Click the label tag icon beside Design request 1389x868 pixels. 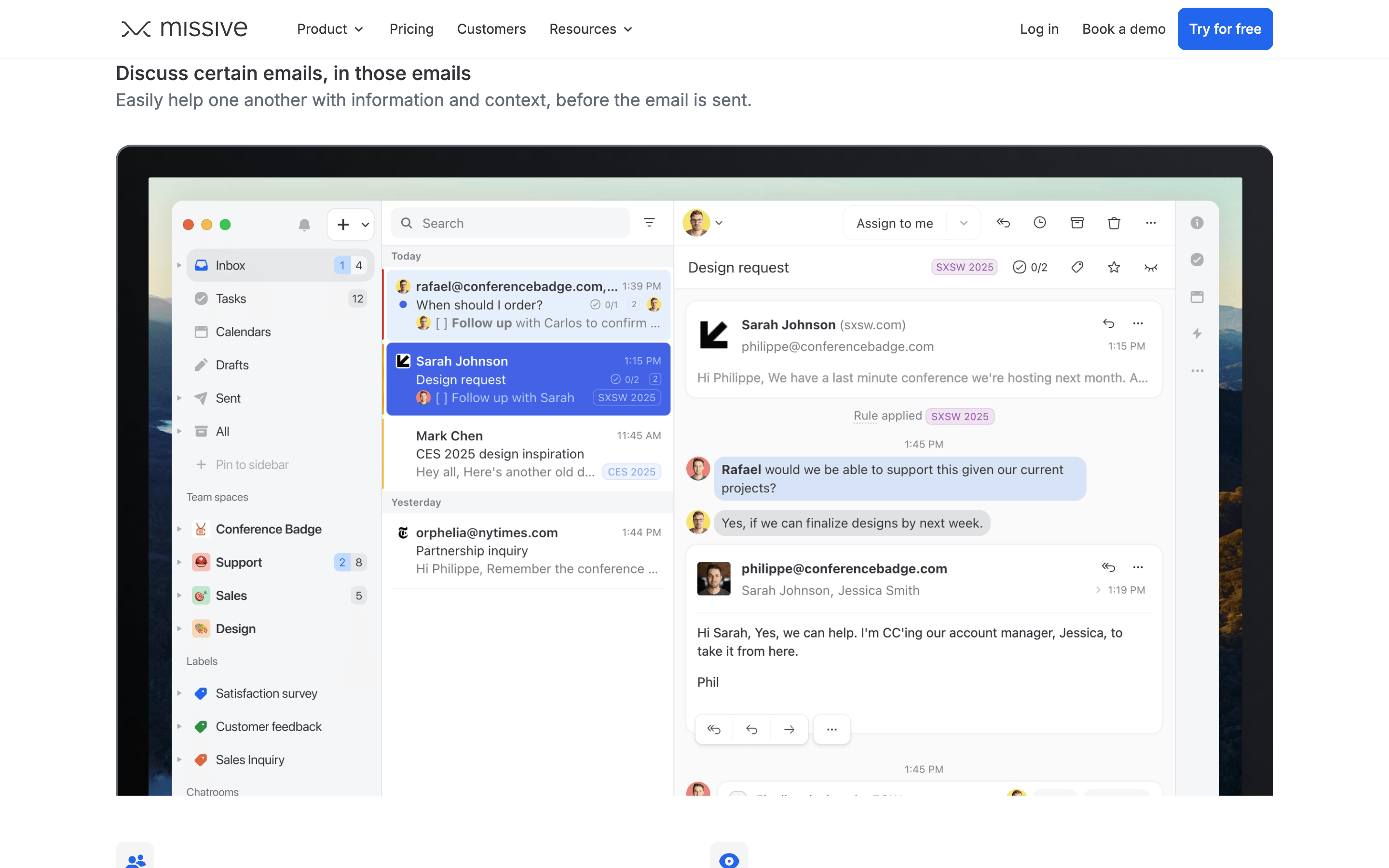coord(1077,267)
